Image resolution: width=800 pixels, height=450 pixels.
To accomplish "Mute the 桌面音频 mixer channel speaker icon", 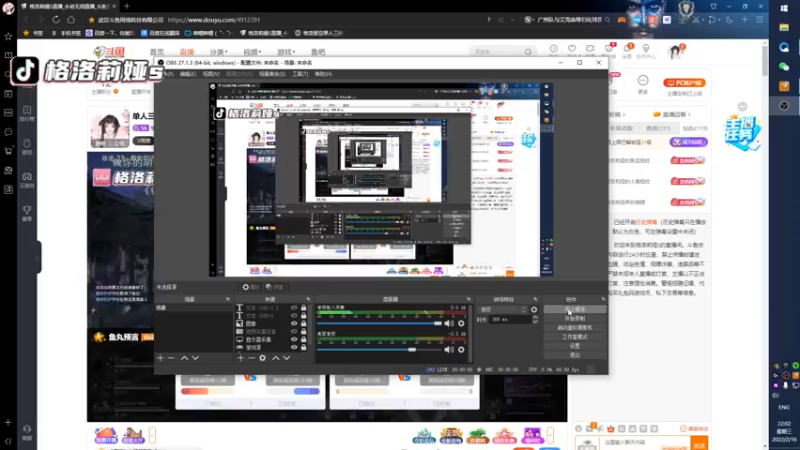I will point(448,349).
